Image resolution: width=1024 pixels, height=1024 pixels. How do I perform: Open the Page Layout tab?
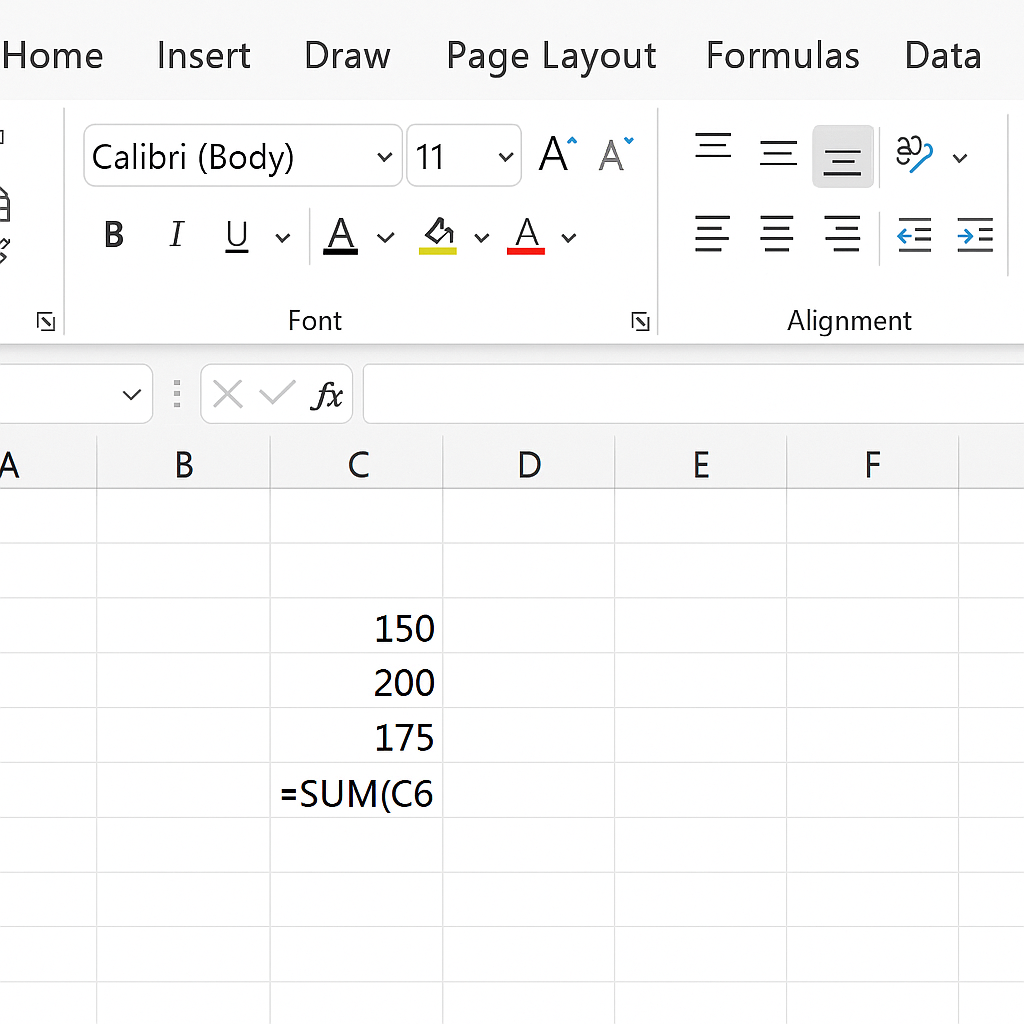(551, 56)
